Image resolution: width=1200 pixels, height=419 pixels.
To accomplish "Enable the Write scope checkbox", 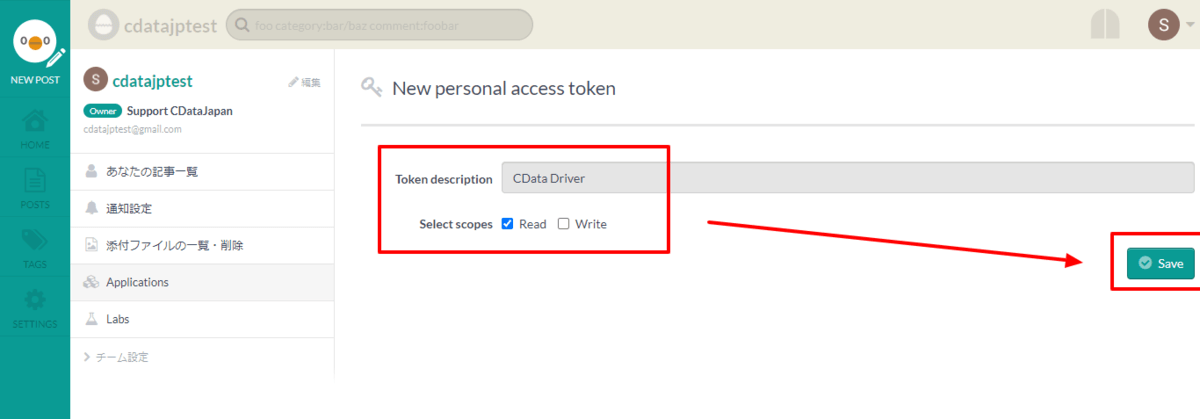I will click(x=564, y=224).
